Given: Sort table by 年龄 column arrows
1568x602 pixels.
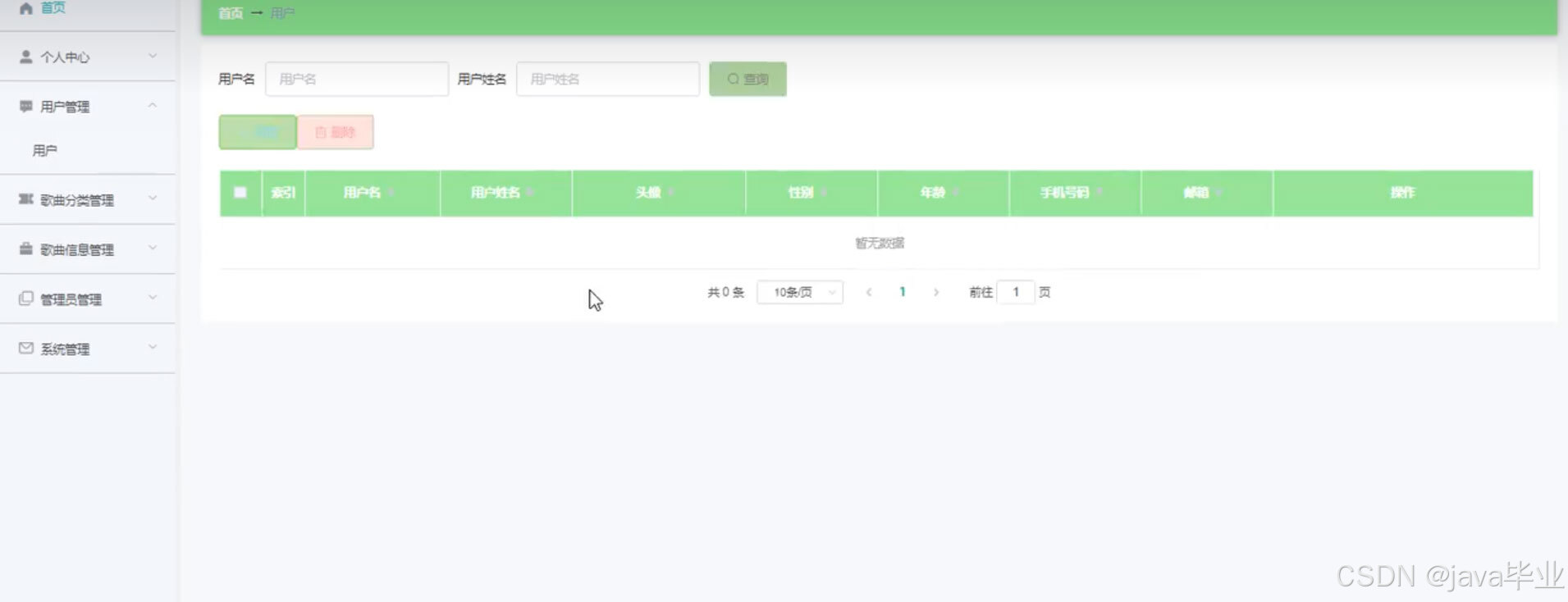Looking at the screenshot, I should coord(956,193).
